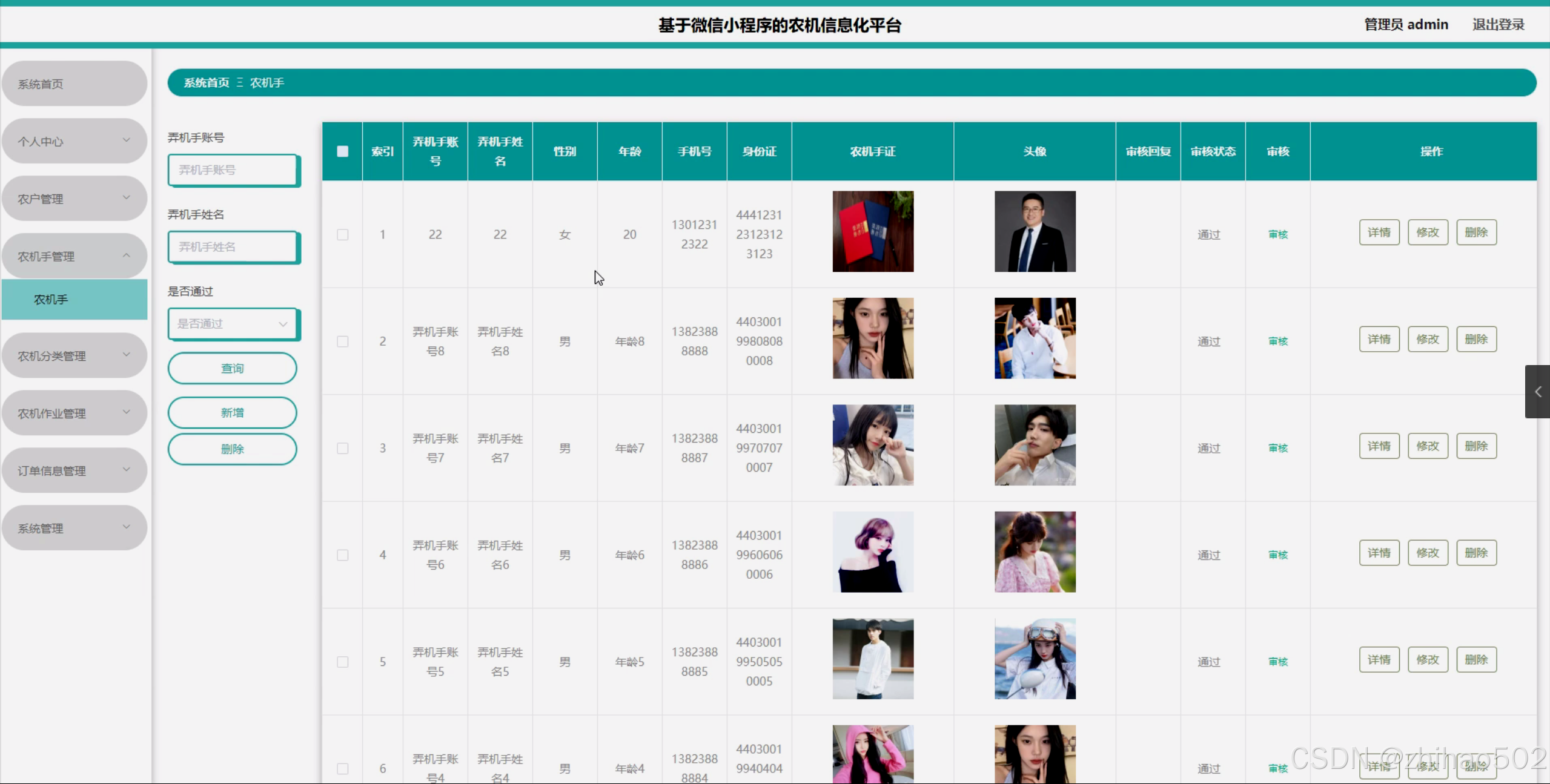Check the checkbox for row index 4
The height and width of the screenshot is (784, 1550).
pos(342,555)
